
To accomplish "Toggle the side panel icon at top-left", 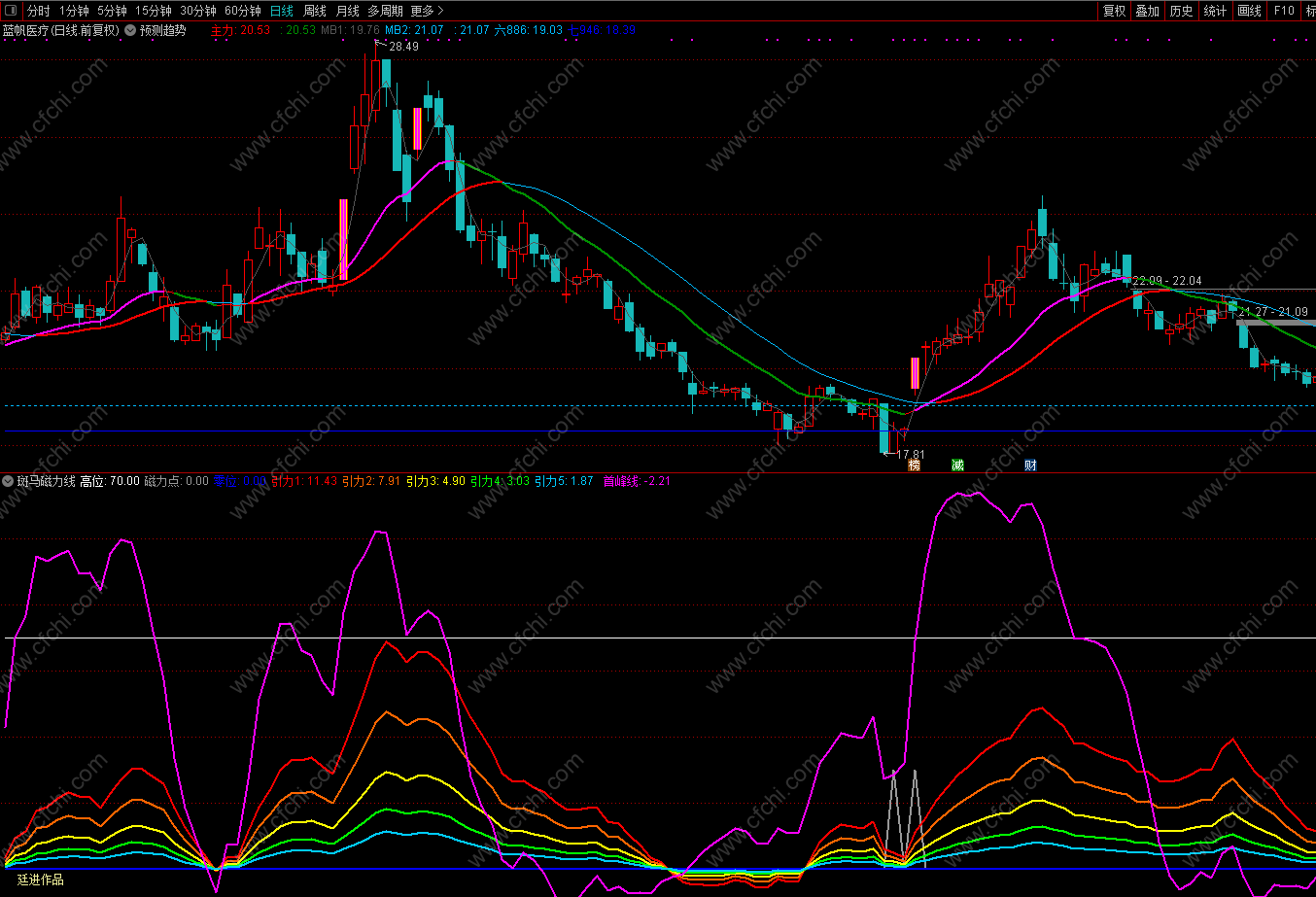I will (12, 11).
